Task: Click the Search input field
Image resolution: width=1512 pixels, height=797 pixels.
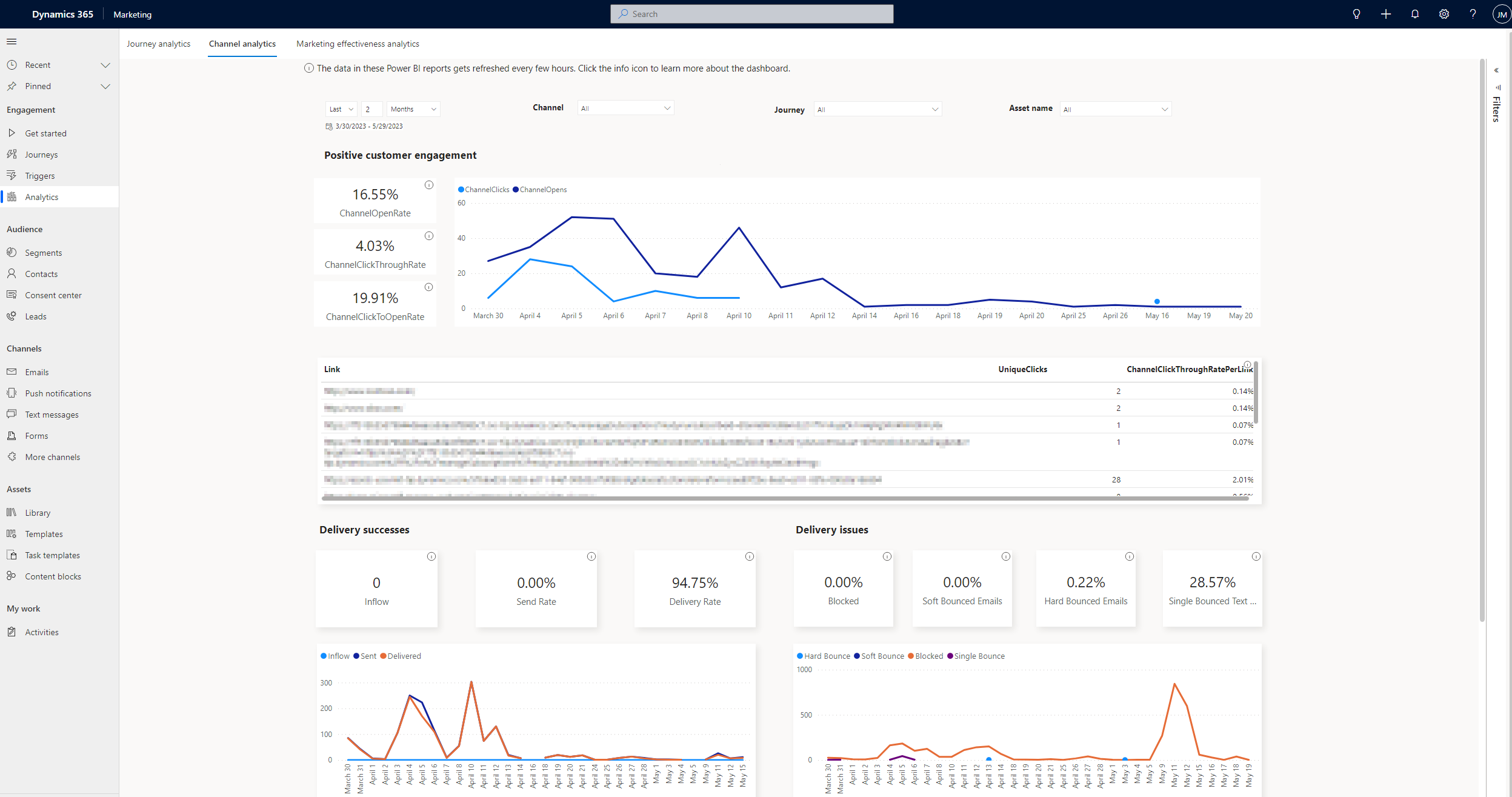Action: click(751, 14)
